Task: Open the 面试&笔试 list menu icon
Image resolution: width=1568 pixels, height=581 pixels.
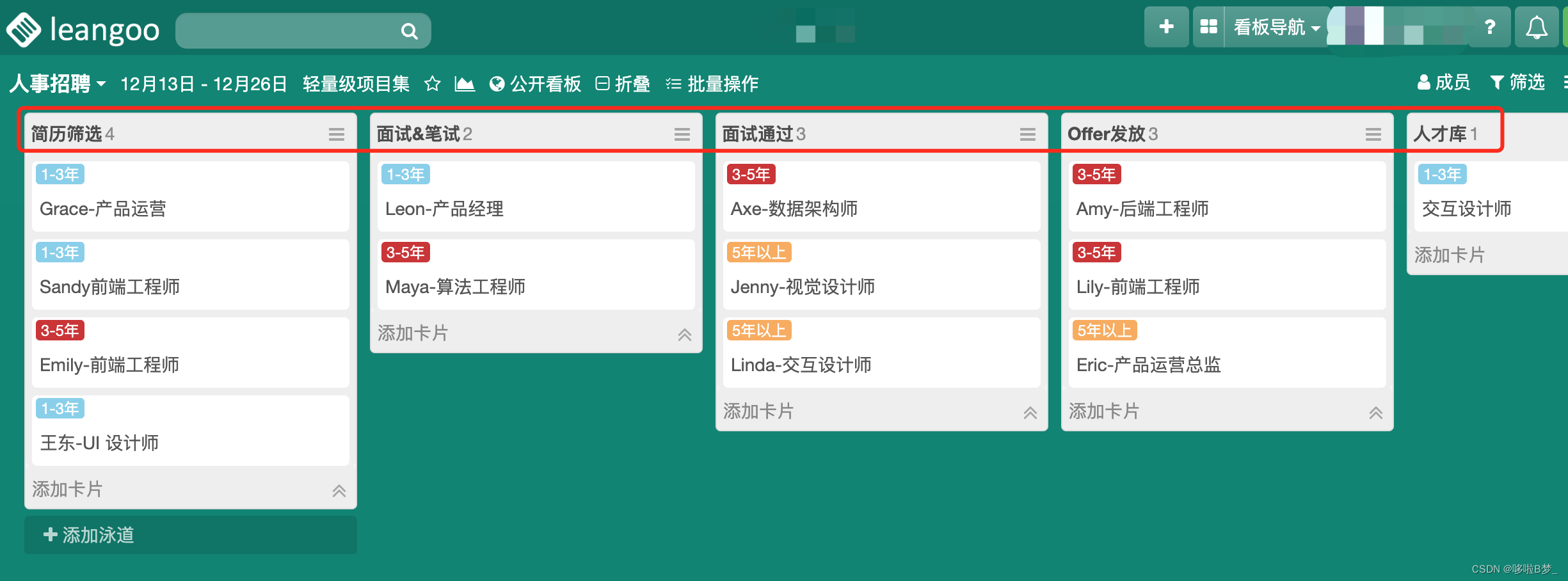Action: [682, 134]
